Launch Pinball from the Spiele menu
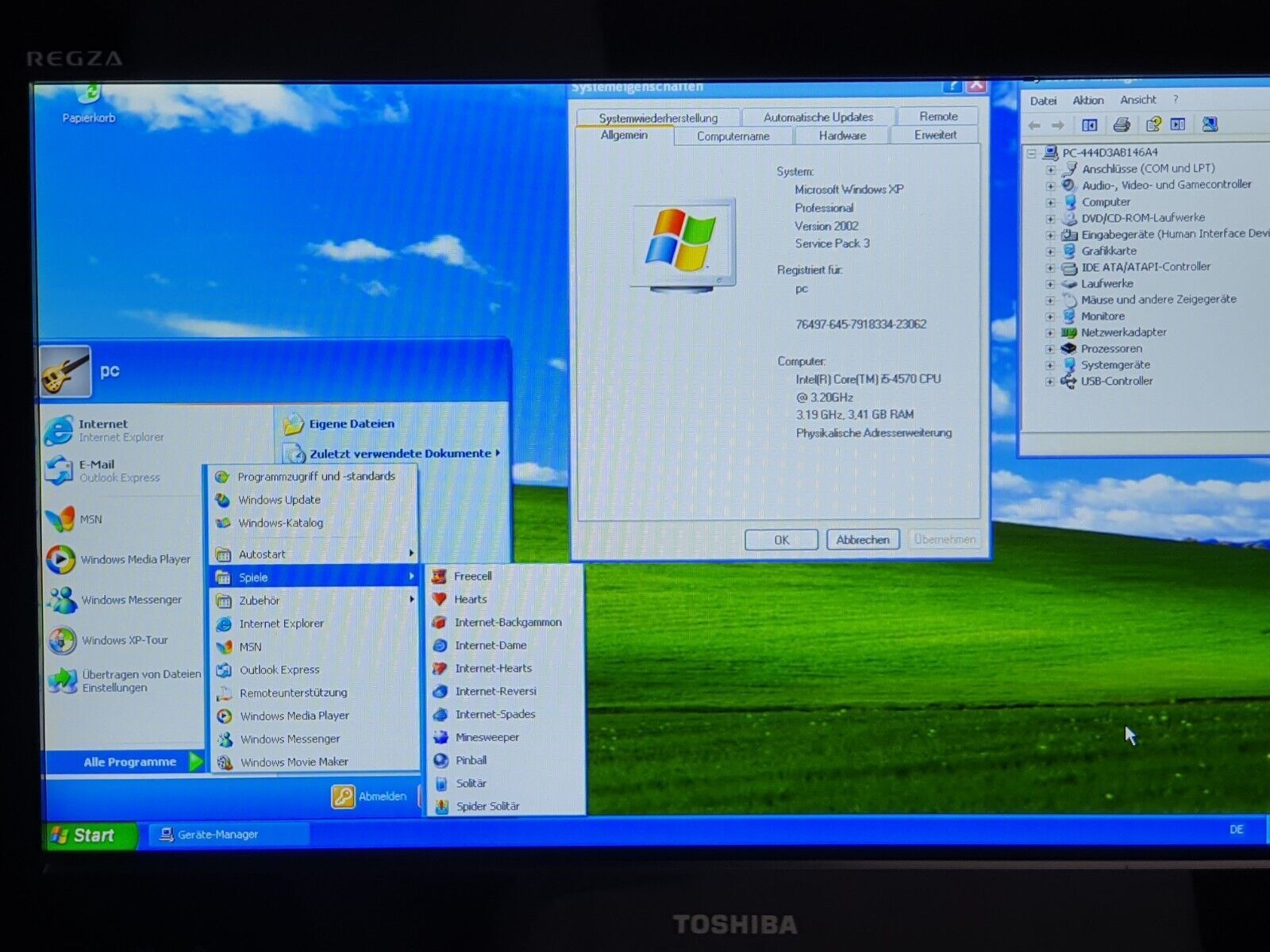 point(471,760)
